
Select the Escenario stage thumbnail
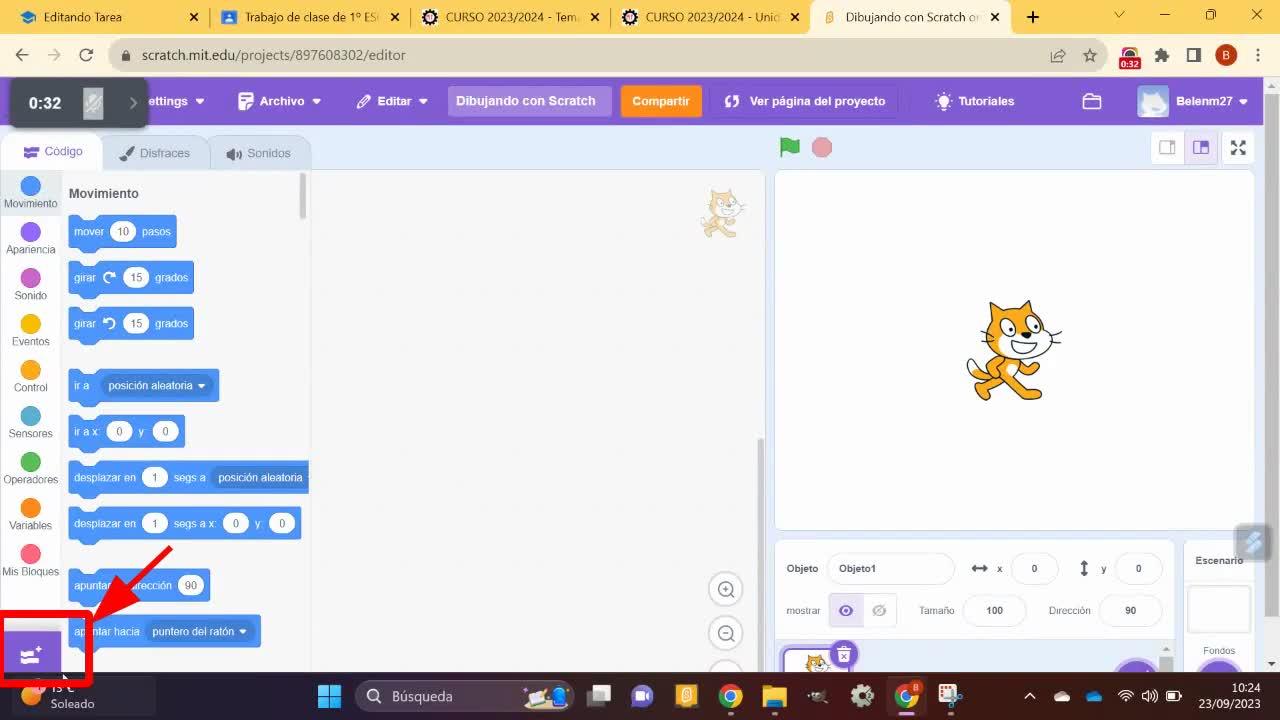[1219, 609]
